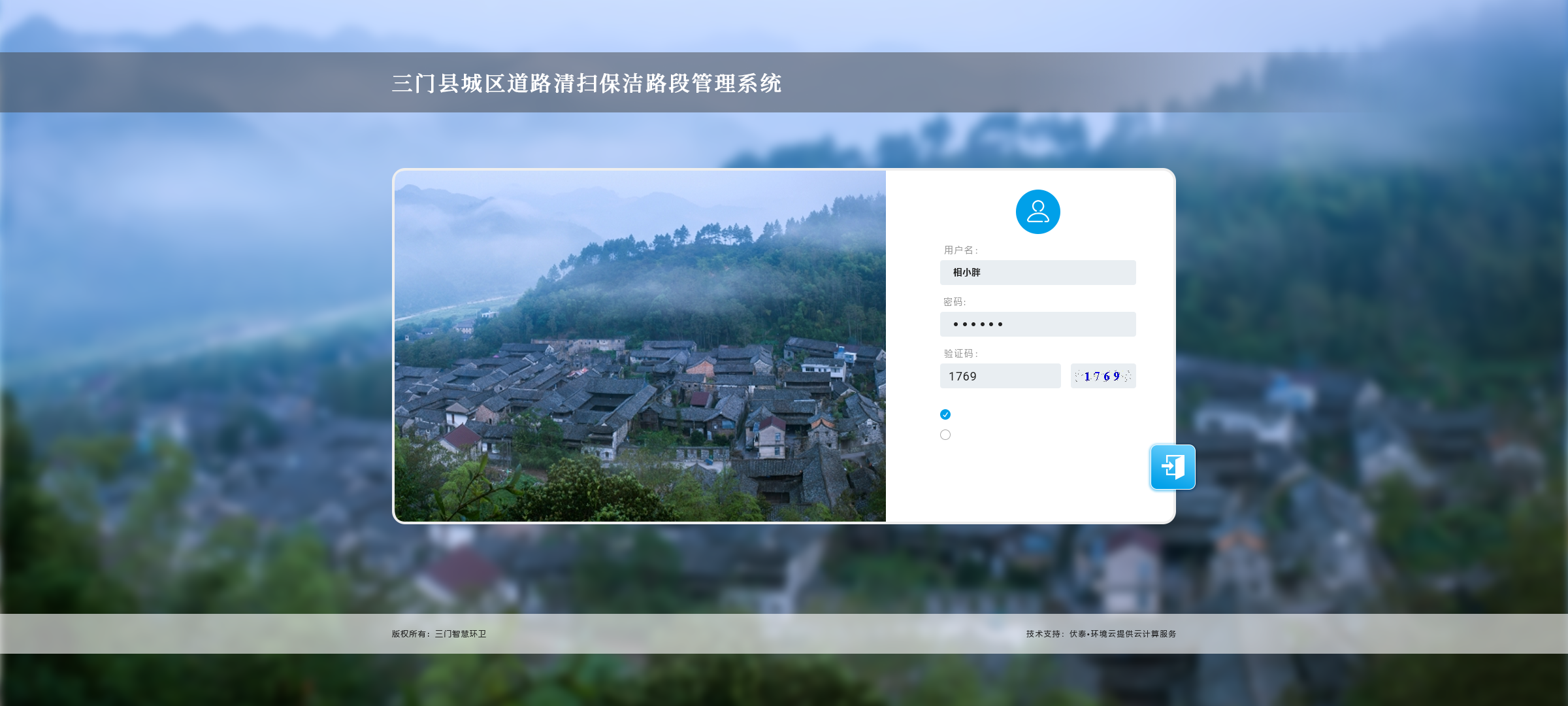
Task: Click the system title 三门县城区道路清扫保洁路段管理系统
Action: click(x=587, y=83)
